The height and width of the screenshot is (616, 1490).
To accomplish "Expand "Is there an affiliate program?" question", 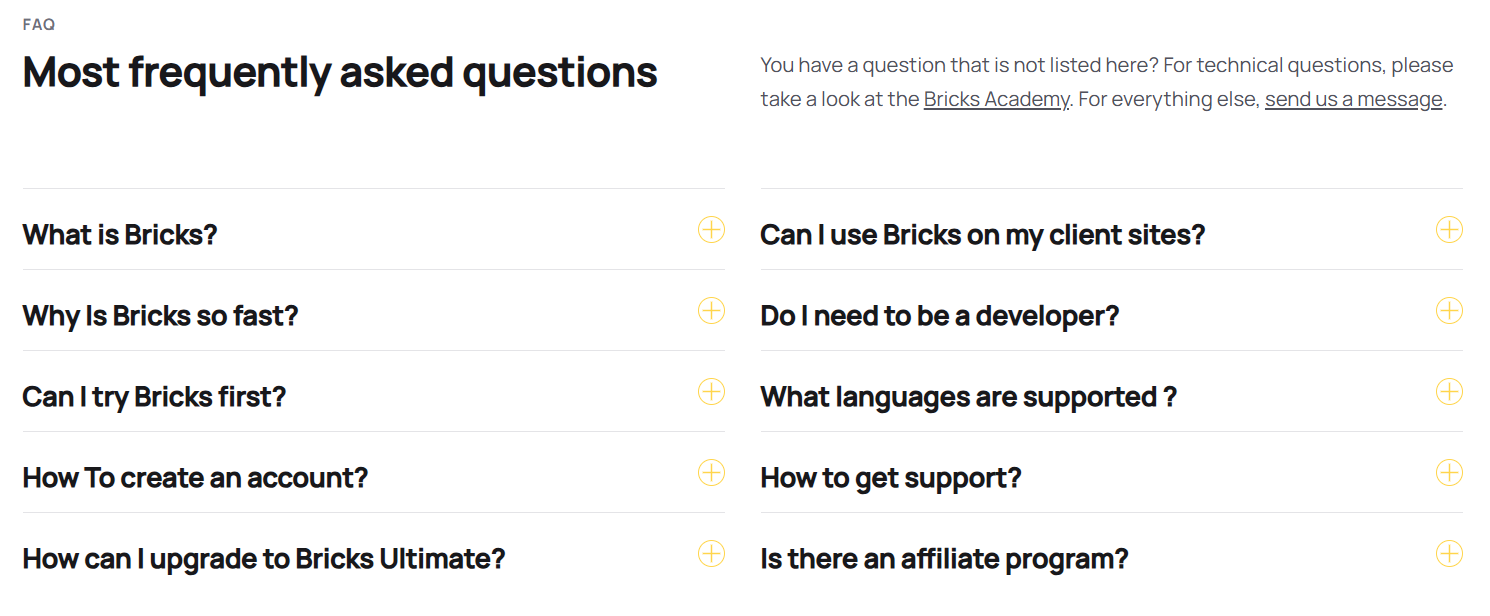I will click(x=944, y=559).
